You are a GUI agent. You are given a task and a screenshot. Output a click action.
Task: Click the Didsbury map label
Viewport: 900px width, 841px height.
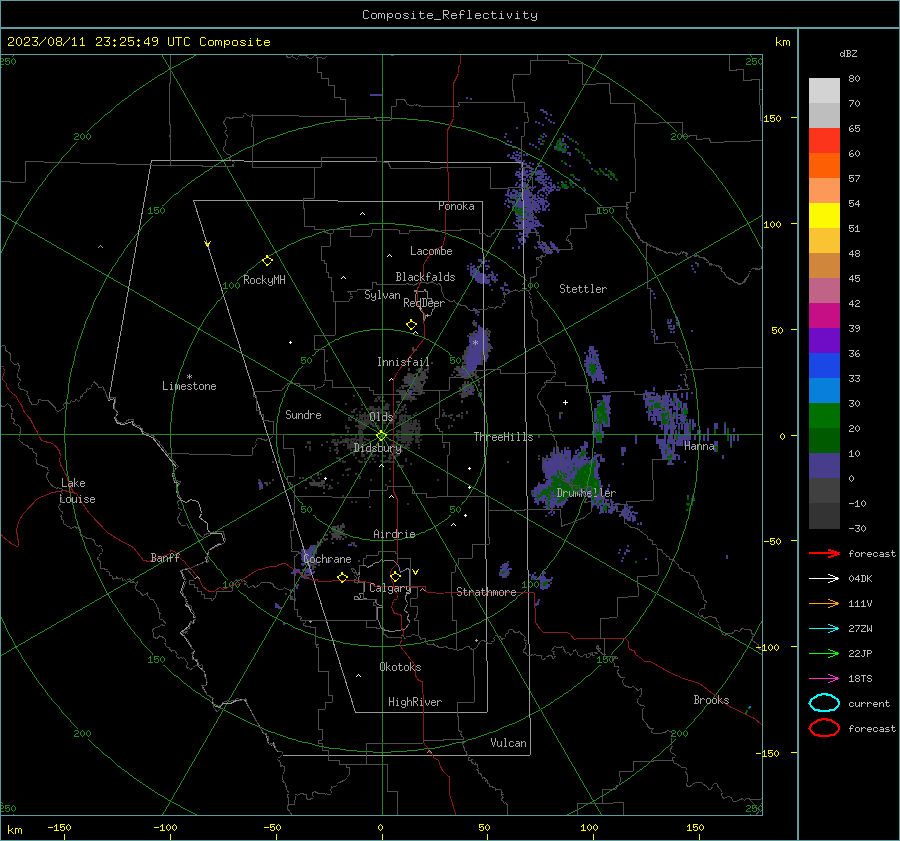click(378, 448)
